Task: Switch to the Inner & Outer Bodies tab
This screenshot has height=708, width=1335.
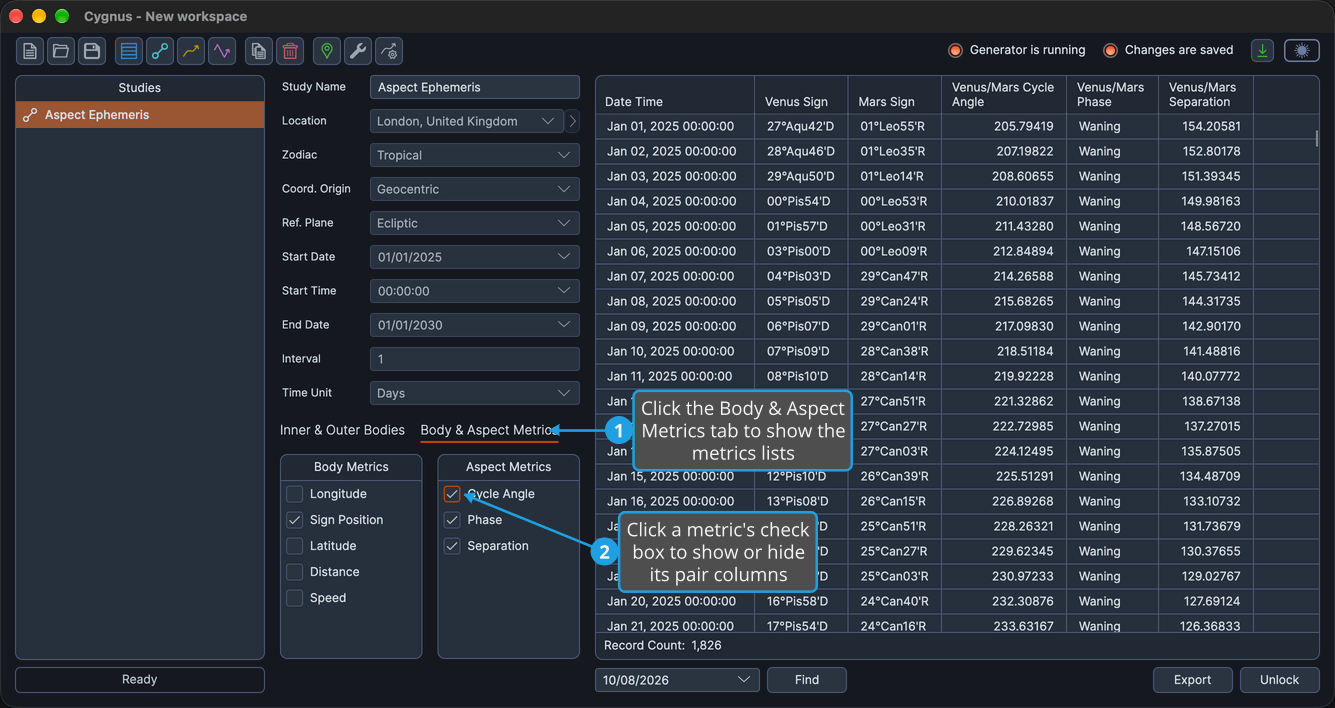Action: tap(342, 430)
